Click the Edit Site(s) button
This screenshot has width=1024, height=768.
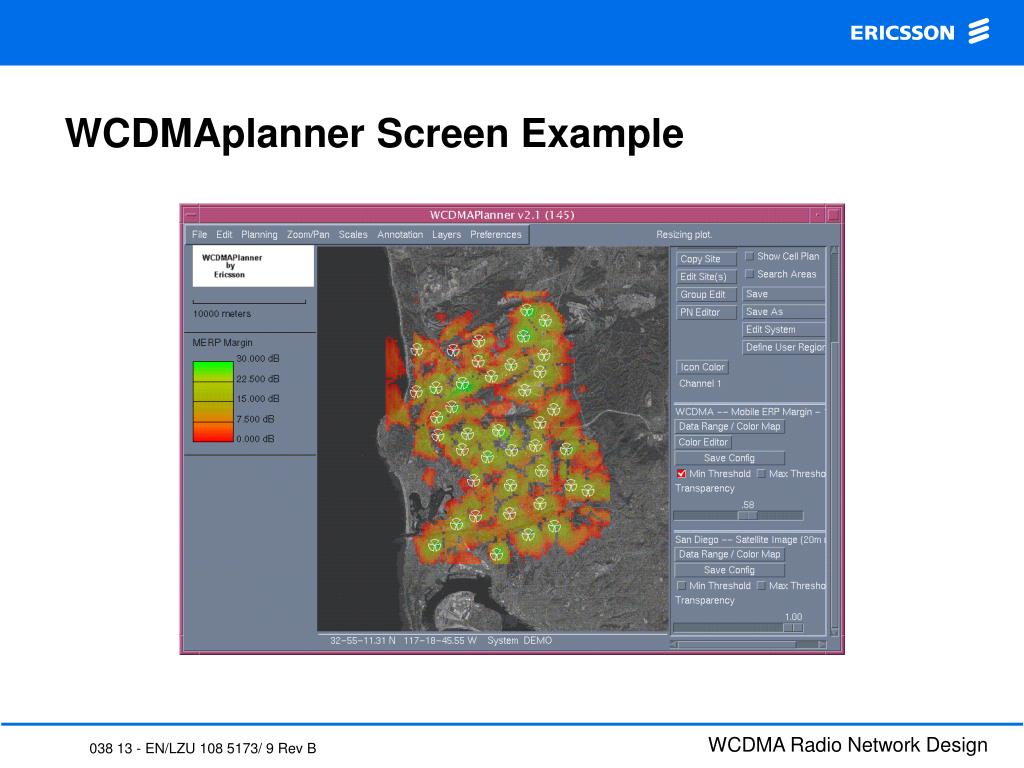pyautogui.click(x=706, y=277)
